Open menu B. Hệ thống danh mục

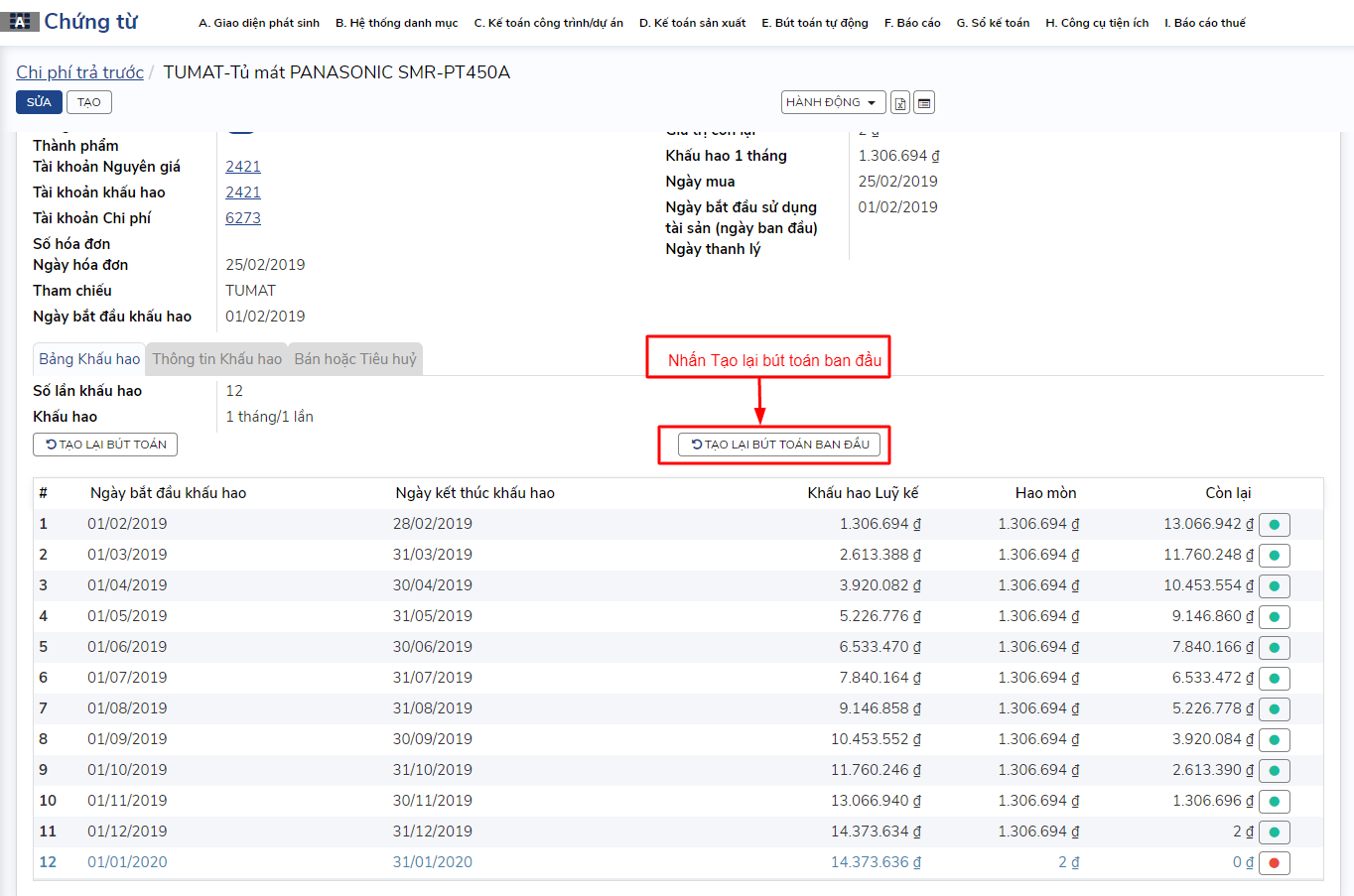(397, 23)
